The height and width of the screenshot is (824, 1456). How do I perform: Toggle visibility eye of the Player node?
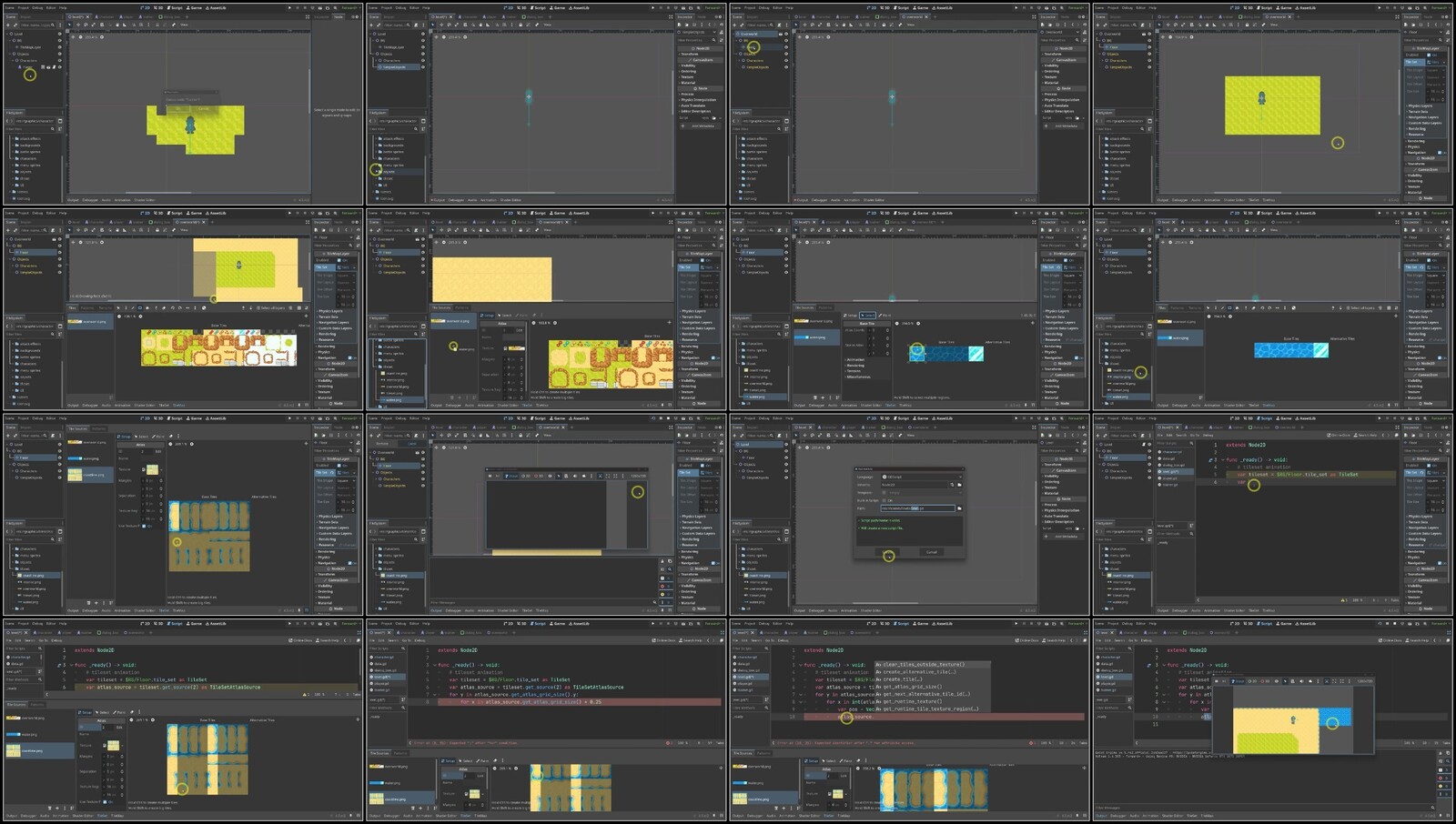59,67
